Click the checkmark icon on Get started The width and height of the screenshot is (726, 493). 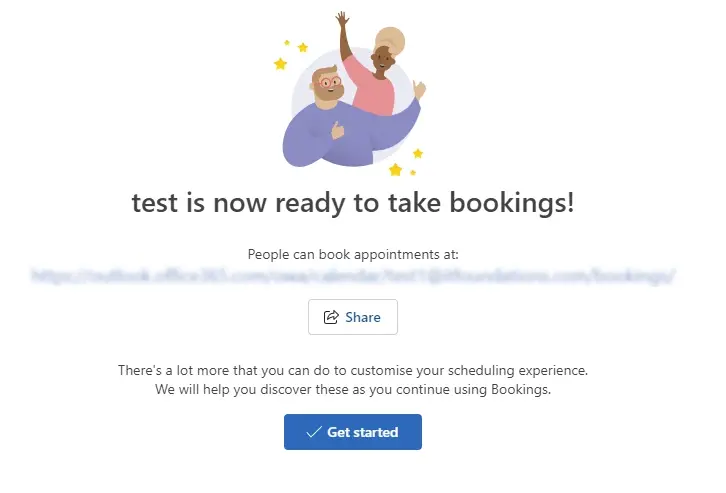pos(314,432)
